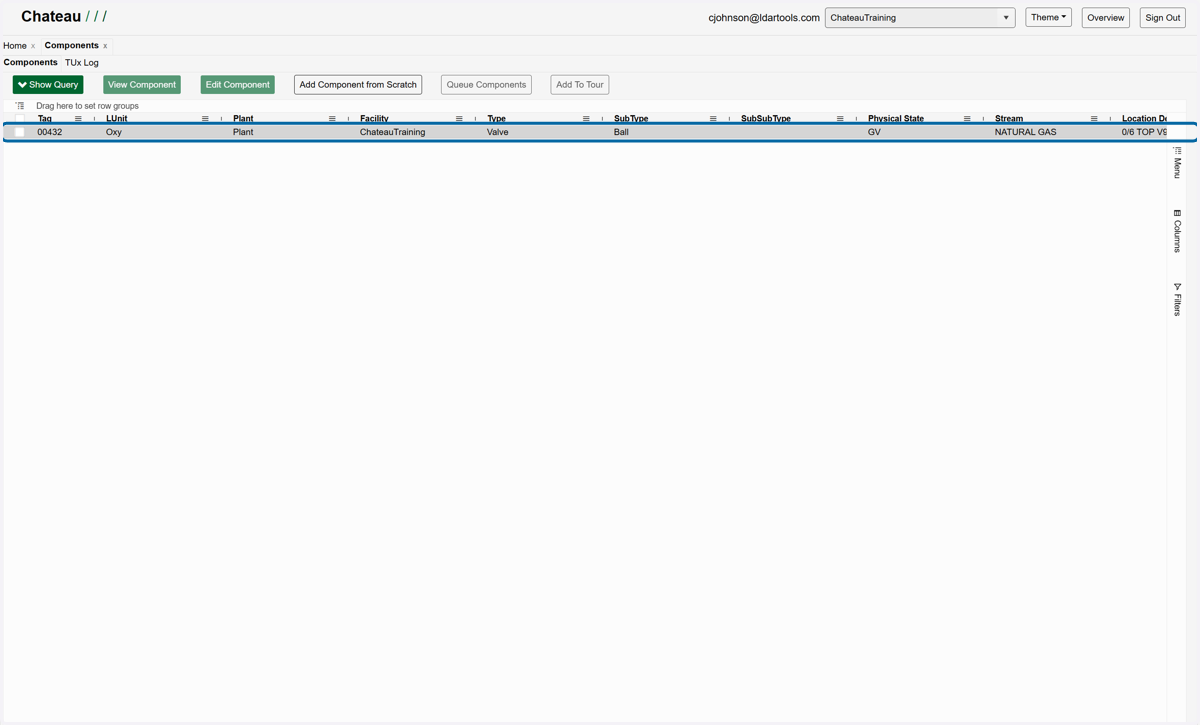Open the Facility column menu icon
Image resolution: width=1200 pixels, height=725 pixels.
point(459,119)
